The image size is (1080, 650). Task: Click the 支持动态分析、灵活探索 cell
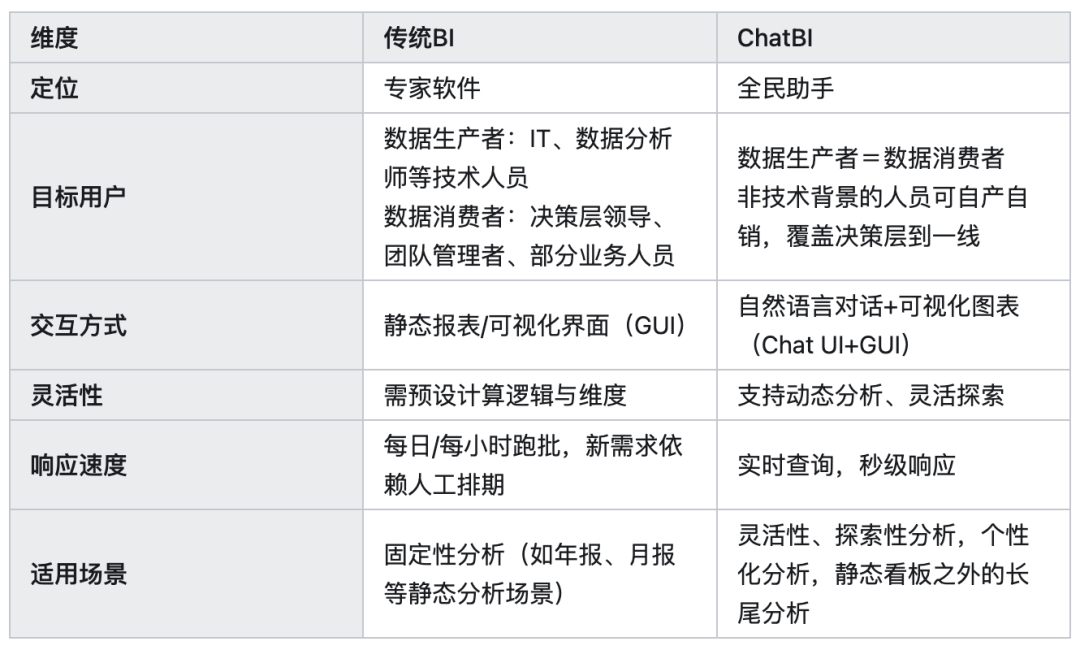click(893, 395)
